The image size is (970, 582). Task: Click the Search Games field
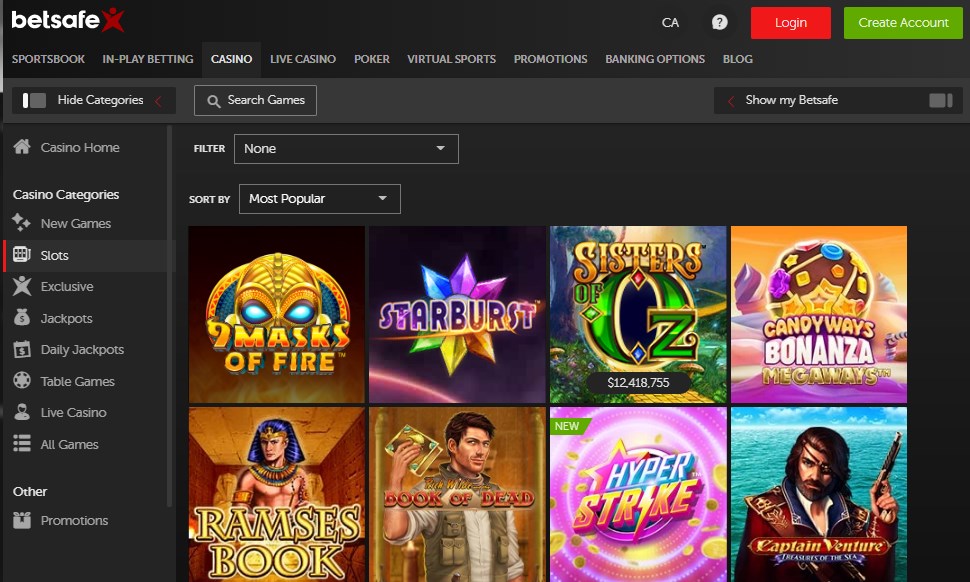[x=255, y=100]
